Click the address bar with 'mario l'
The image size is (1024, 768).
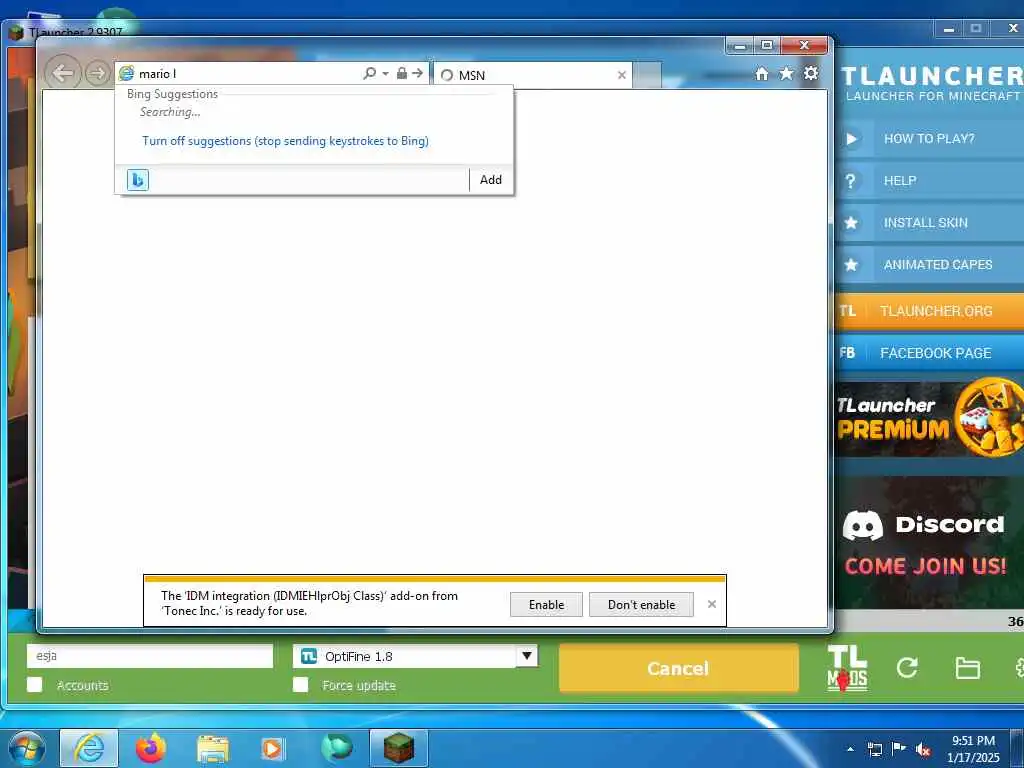tap(248, 74)
